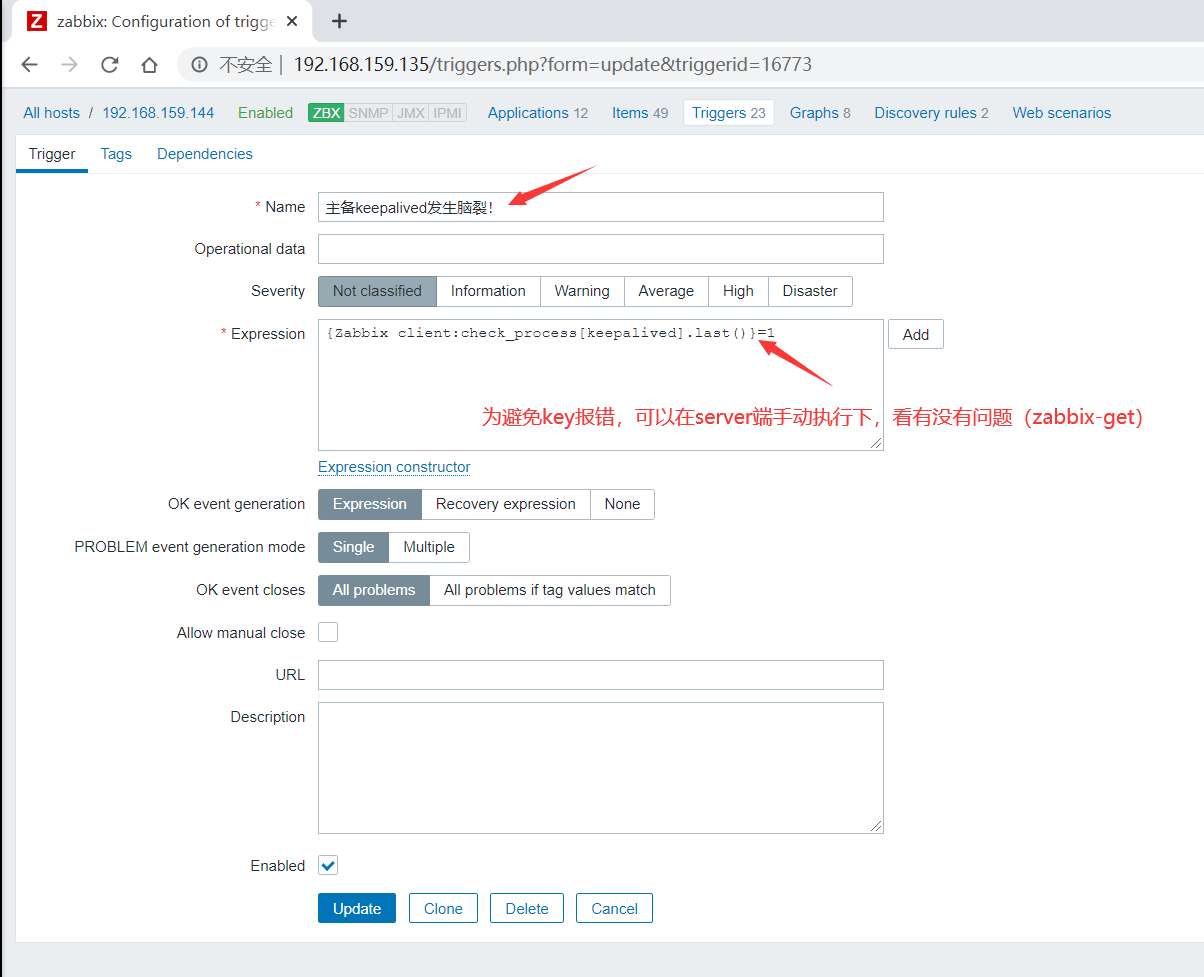1204x977 pixels.
Task: Open Triggers 23 navigation tab
Action: tap(728, 113)
